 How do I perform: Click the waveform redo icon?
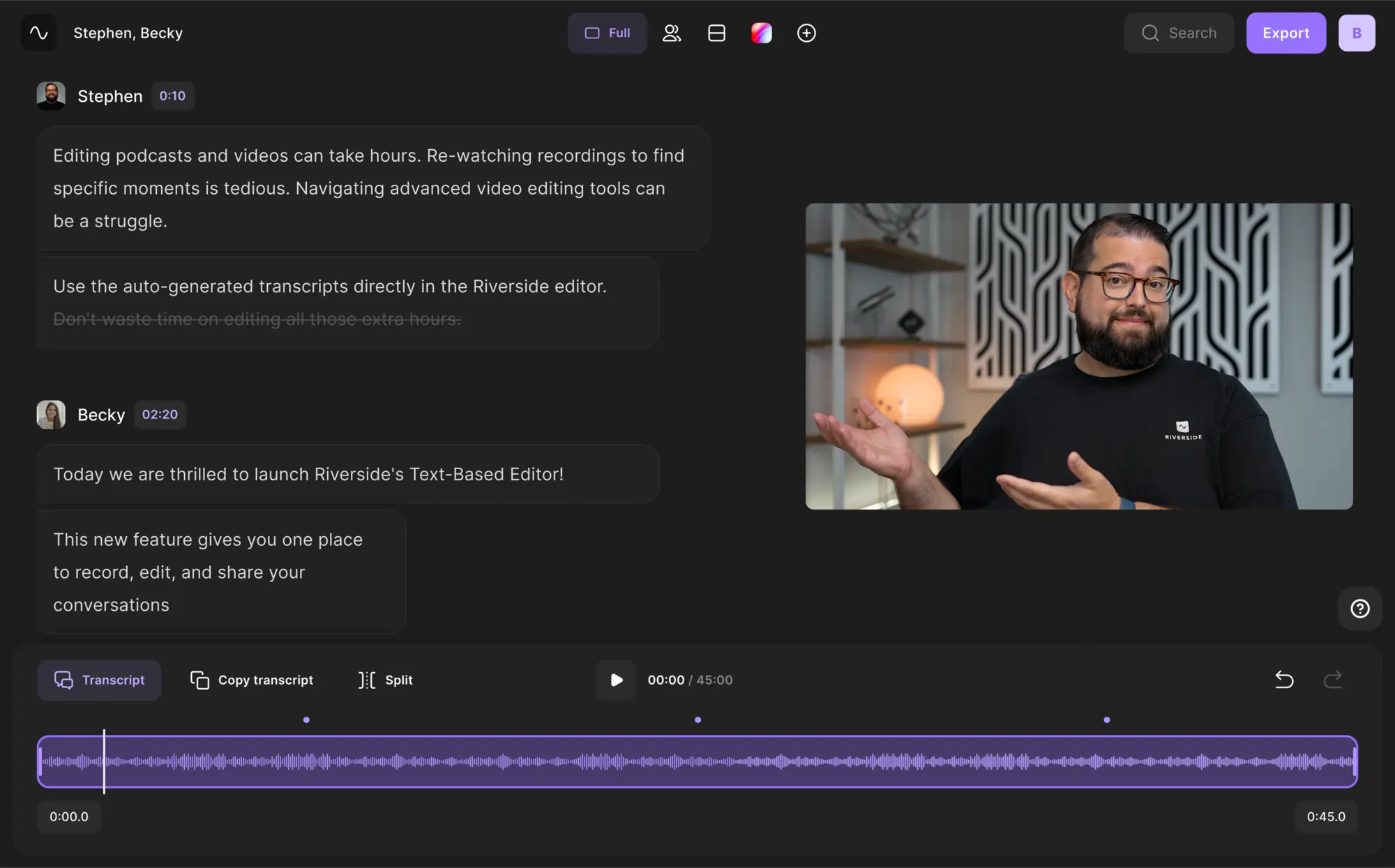click(1333, 678)
